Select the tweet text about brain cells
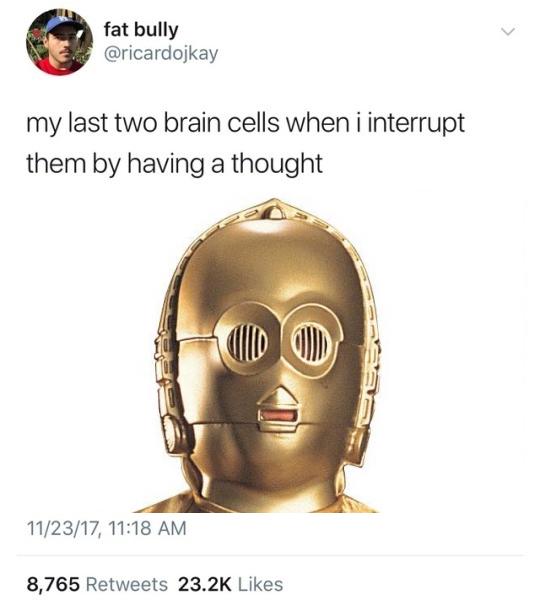Screen dimensions: 540x611 [245, 143]
